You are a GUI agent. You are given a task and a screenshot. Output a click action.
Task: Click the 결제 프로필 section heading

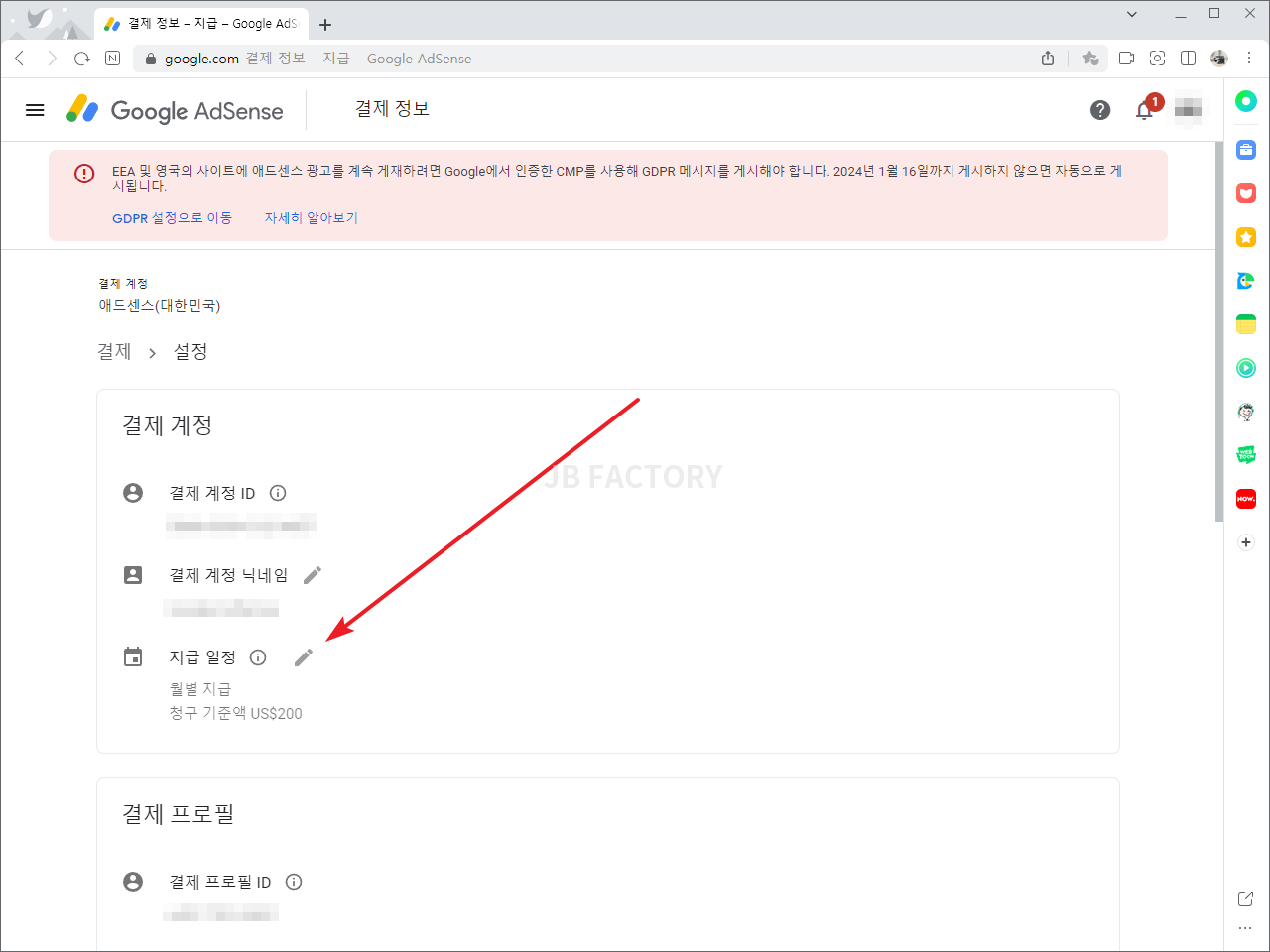pos(179,814)
